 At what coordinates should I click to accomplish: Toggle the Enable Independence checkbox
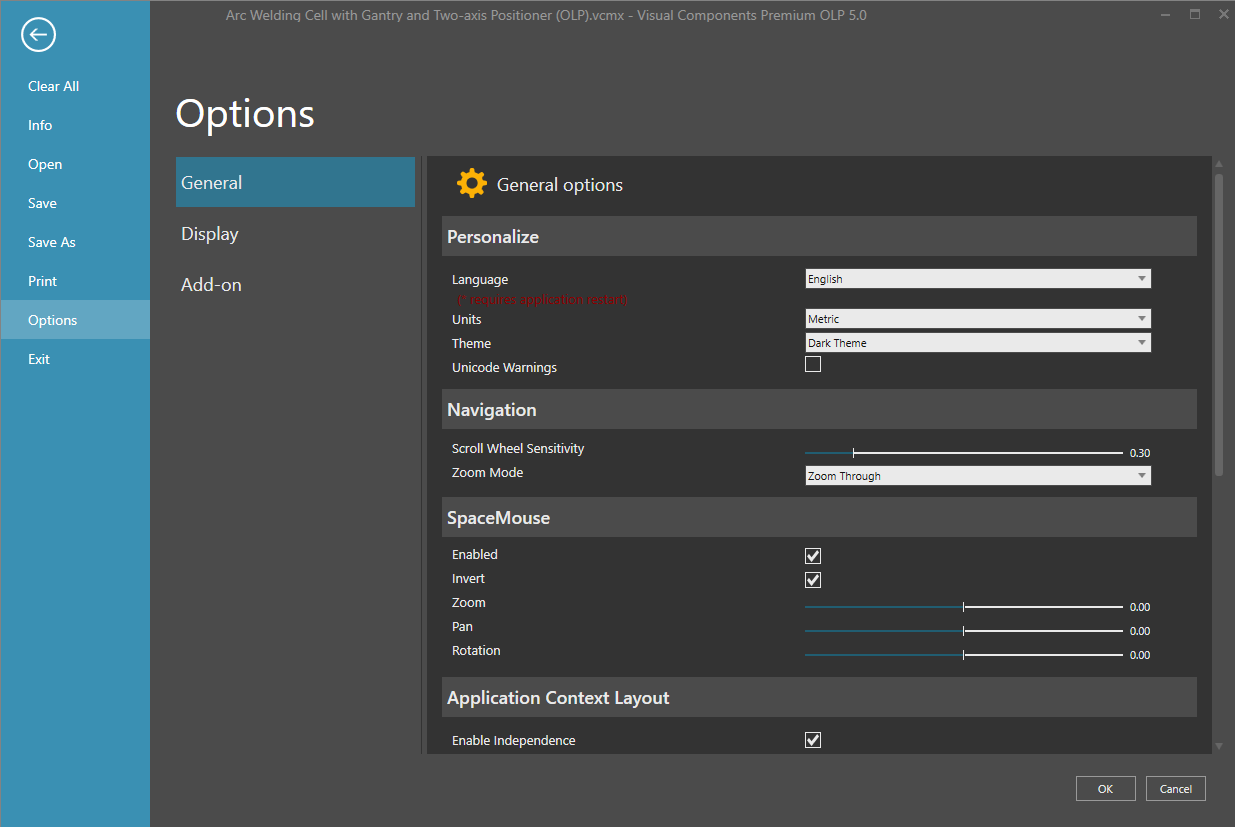pos(813,740)
